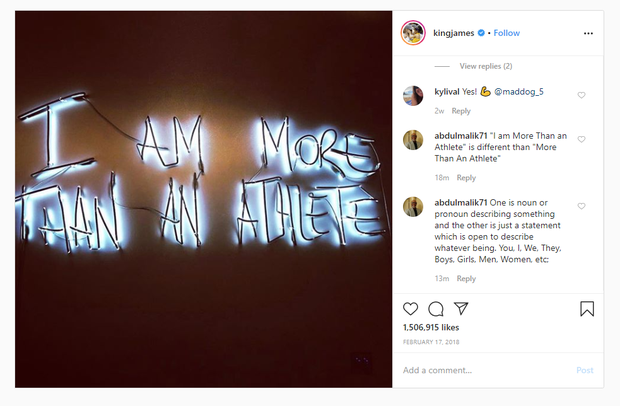Viewport: 620px width, 406px height.
Task: Reply to the 13m abdulmalik71 comment
Action: pyautogui.click(x=466, y=278)
